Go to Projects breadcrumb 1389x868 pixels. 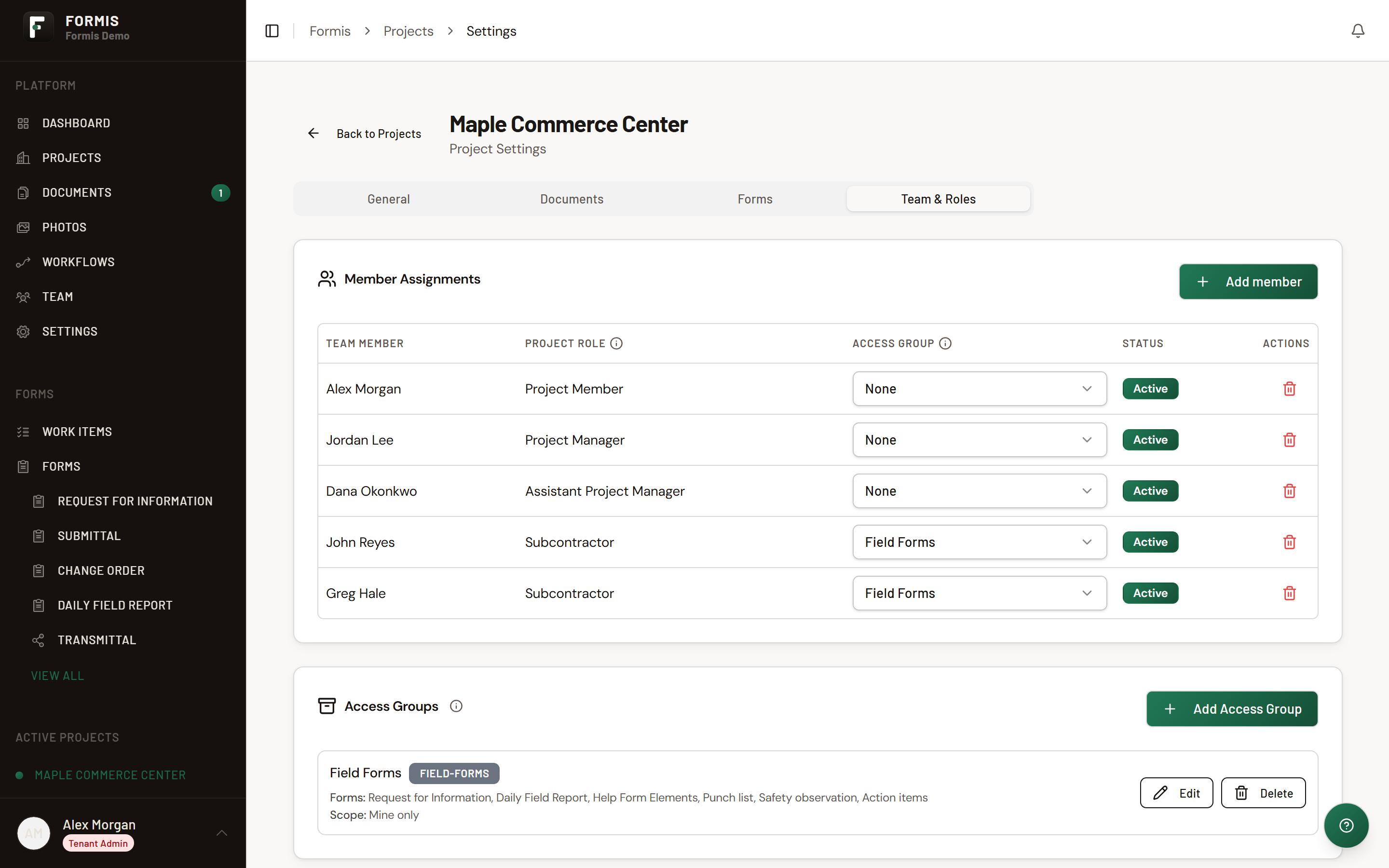pyautogui.click(x=408, y=31)
